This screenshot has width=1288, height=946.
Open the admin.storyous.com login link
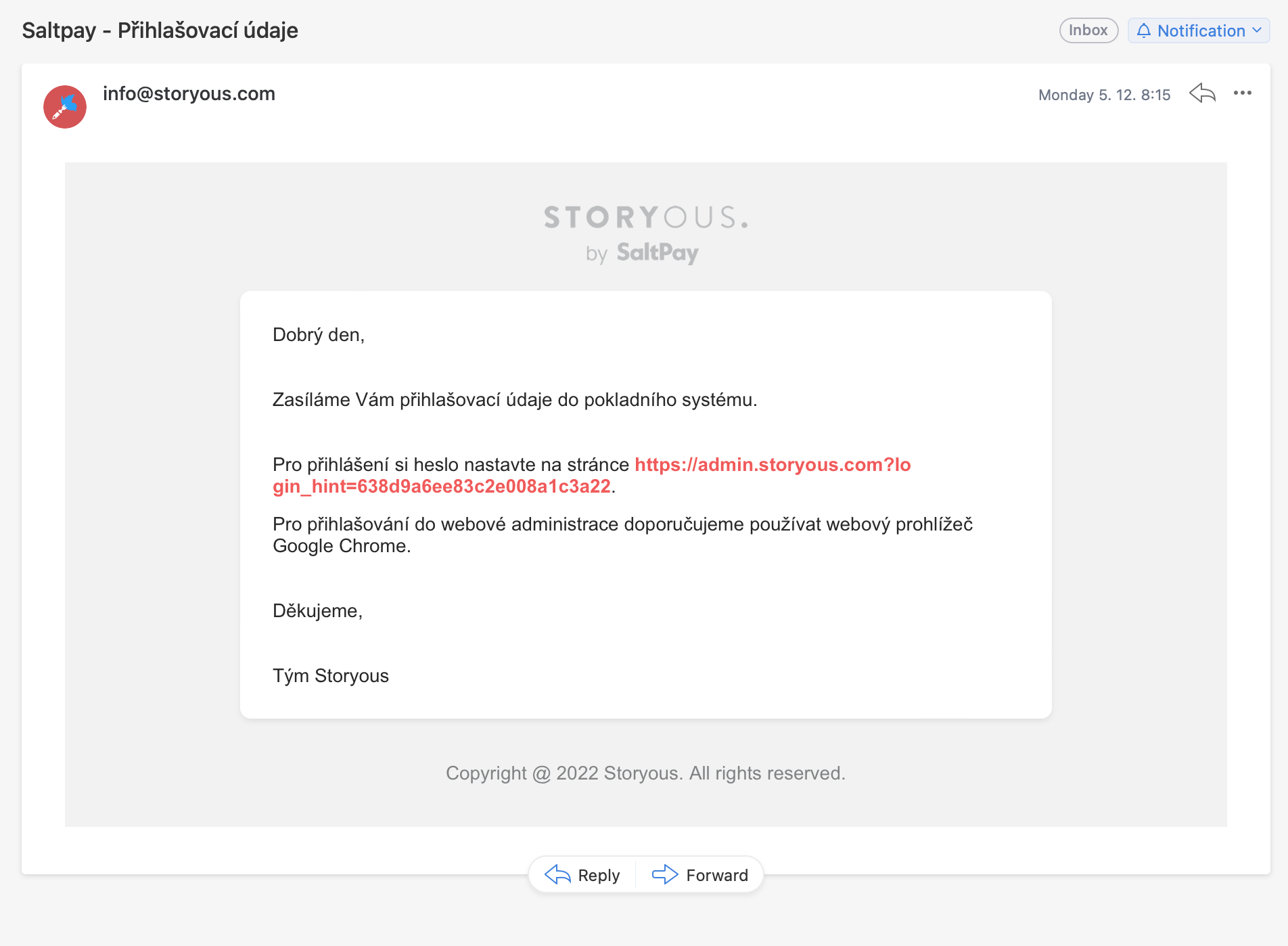(592, 476)
